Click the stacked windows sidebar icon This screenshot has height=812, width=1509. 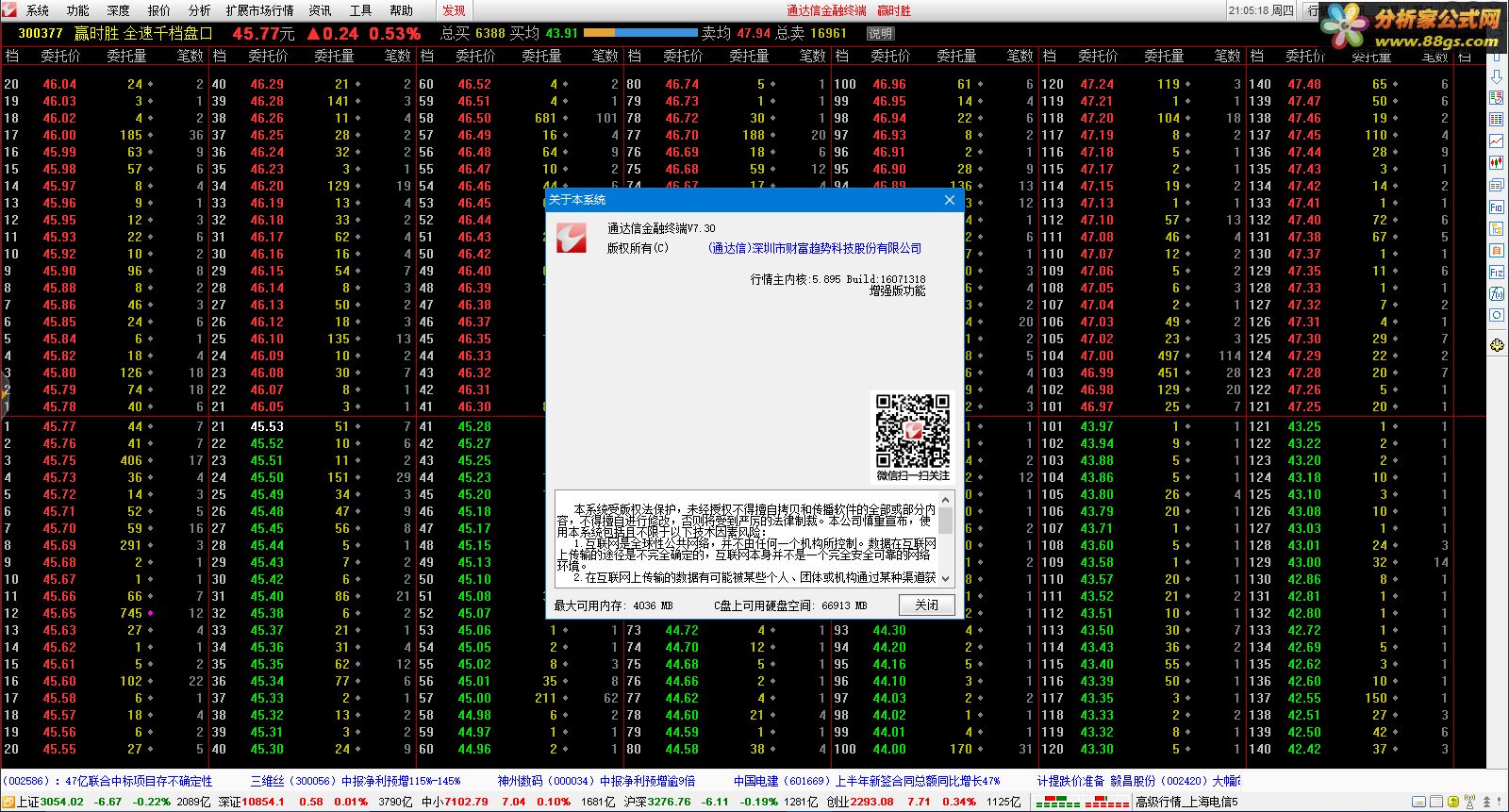tap(1497, 185)
